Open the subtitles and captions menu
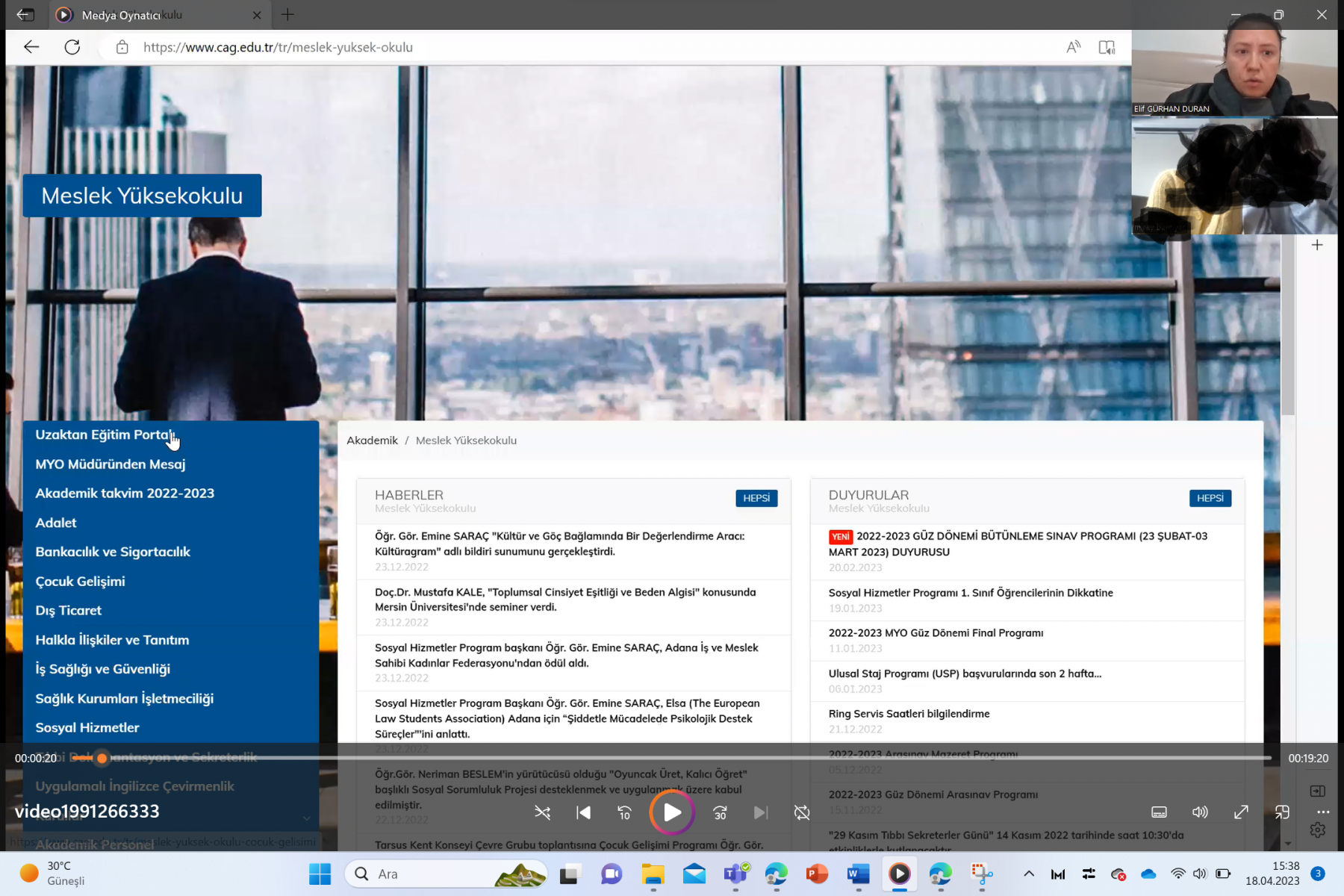1344x896 pixels. click(1159, 812)
